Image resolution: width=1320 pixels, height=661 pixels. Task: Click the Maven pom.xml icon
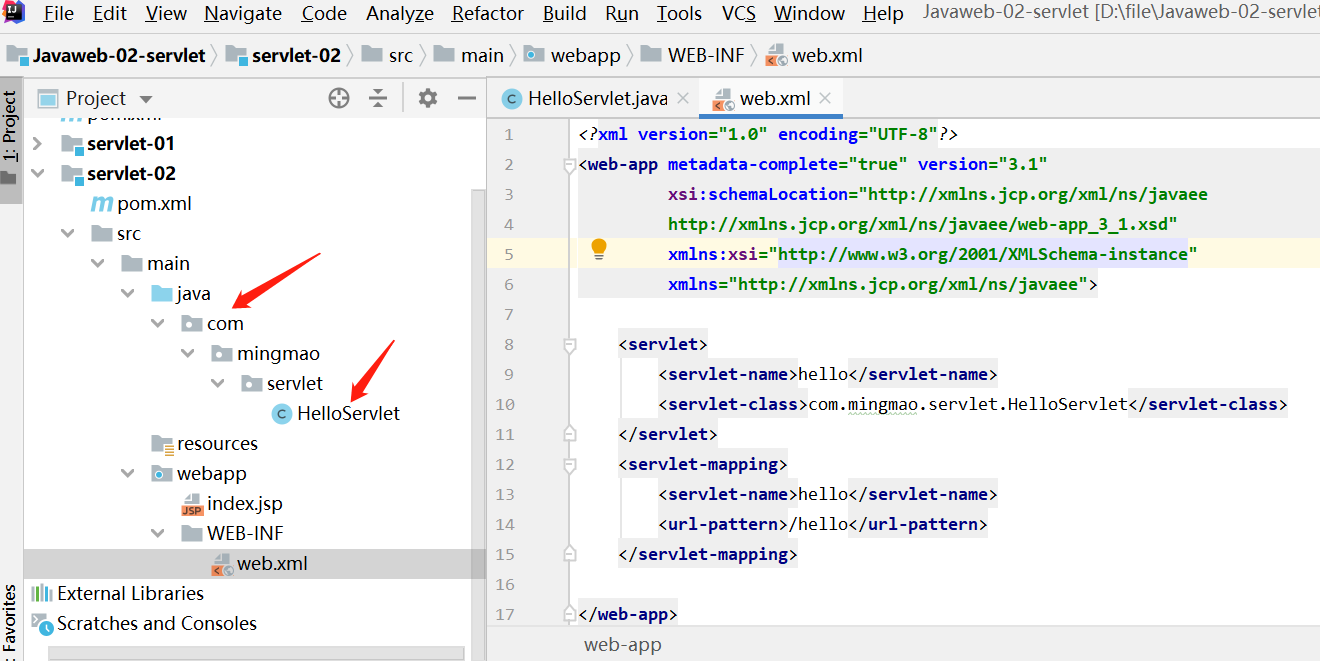pyautogui.click(x=101, y=204)
